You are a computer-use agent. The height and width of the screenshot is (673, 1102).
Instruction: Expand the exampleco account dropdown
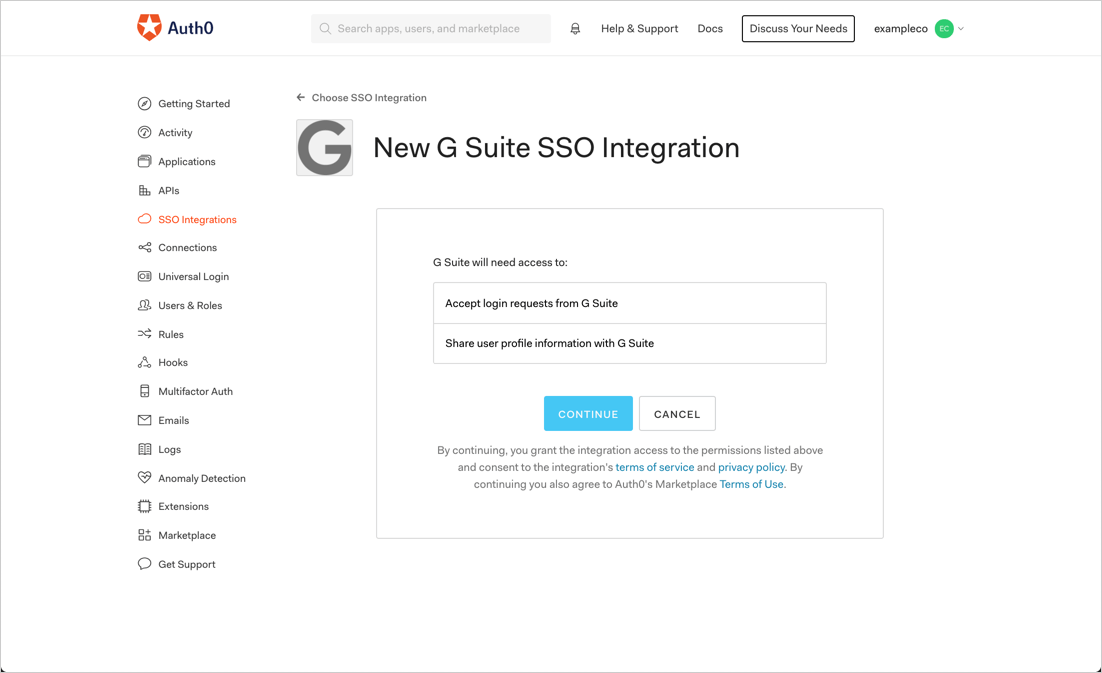pyautogui.click(x=960, y=29)
